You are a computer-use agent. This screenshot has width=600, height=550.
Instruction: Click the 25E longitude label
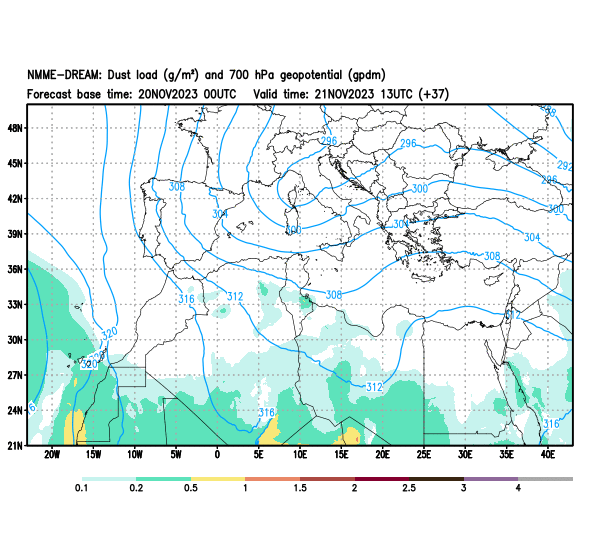pos(424,455)
